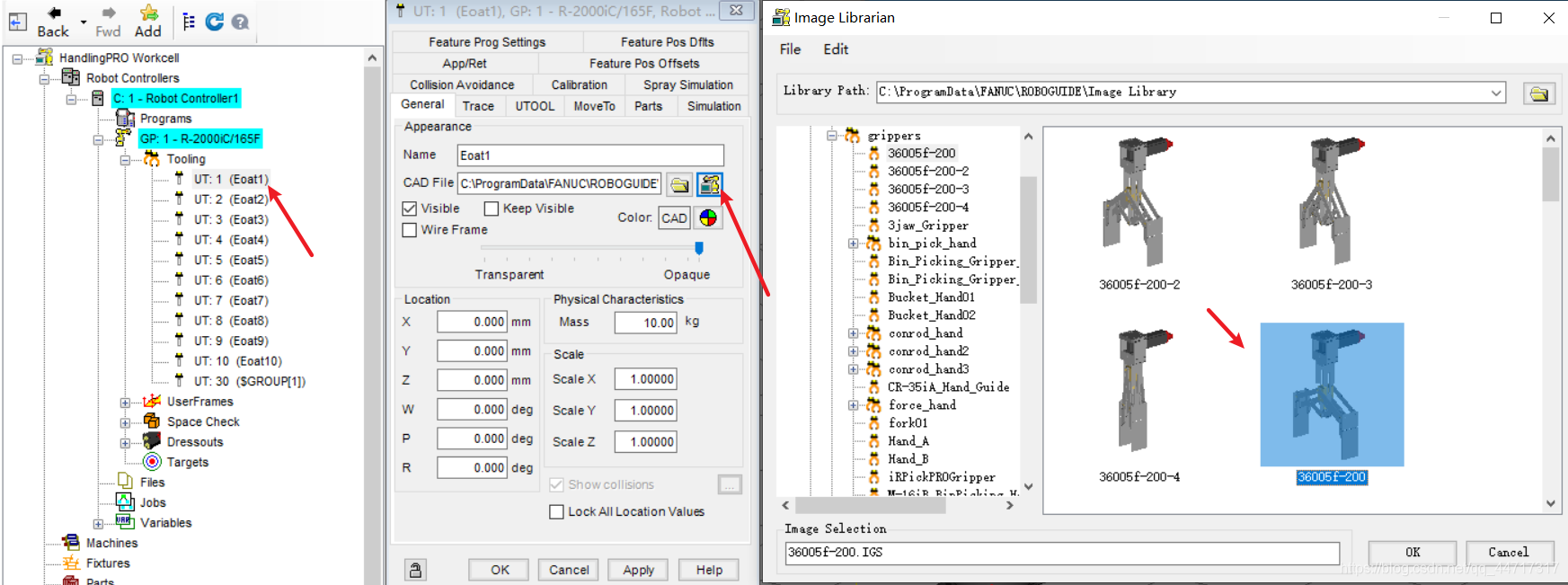1568x585 pixels.
Task: Select C: 1 - Robot Controller1
Action: pos(175,98)
